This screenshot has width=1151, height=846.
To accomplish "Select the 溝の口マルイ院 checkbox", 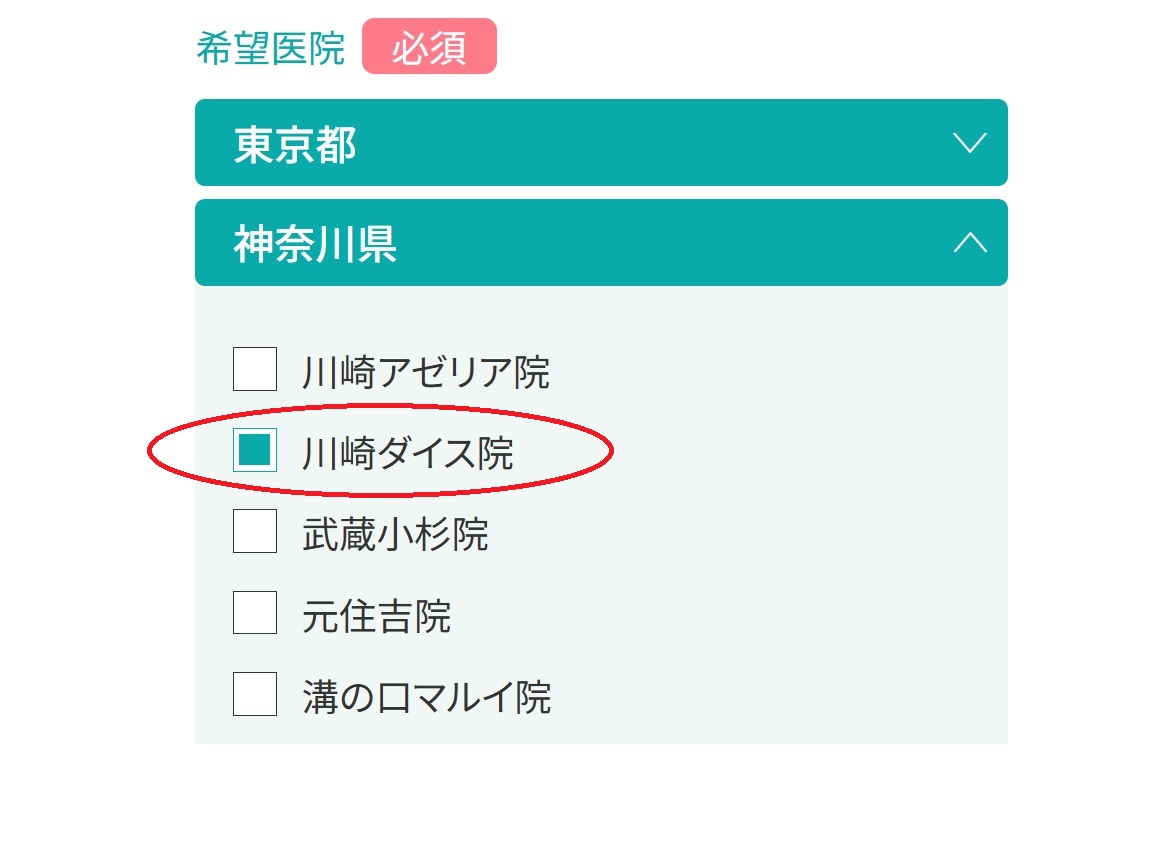I will click(255, 694).
